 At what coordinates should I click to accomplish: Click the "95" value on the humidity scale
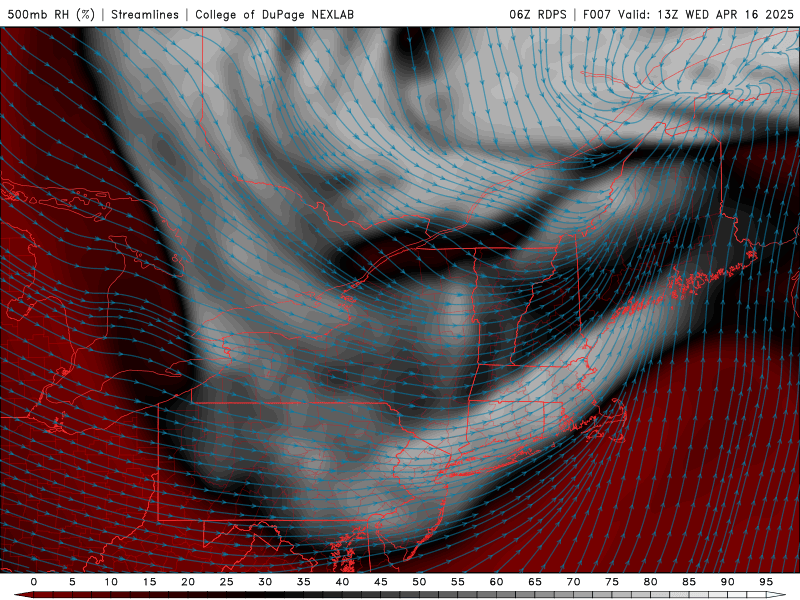tap(766, 582)
